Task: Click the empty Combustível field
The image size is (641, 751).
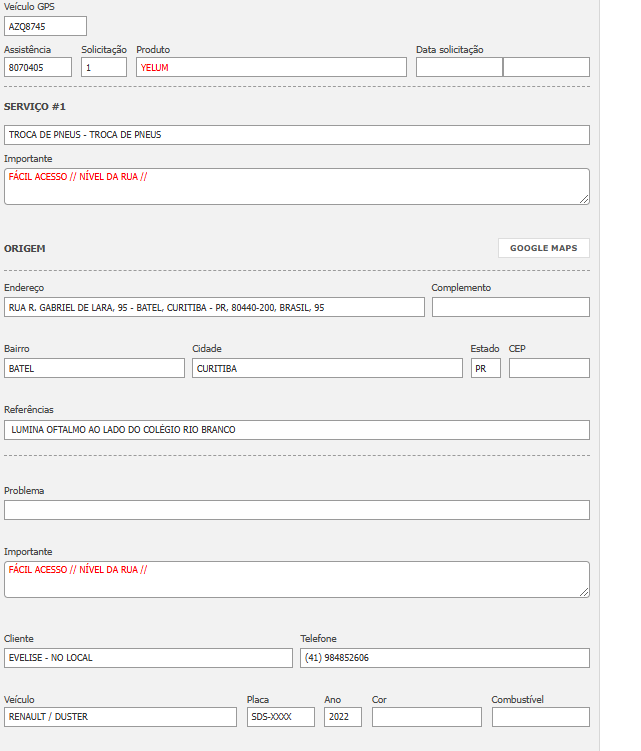Action: [540, 717]
